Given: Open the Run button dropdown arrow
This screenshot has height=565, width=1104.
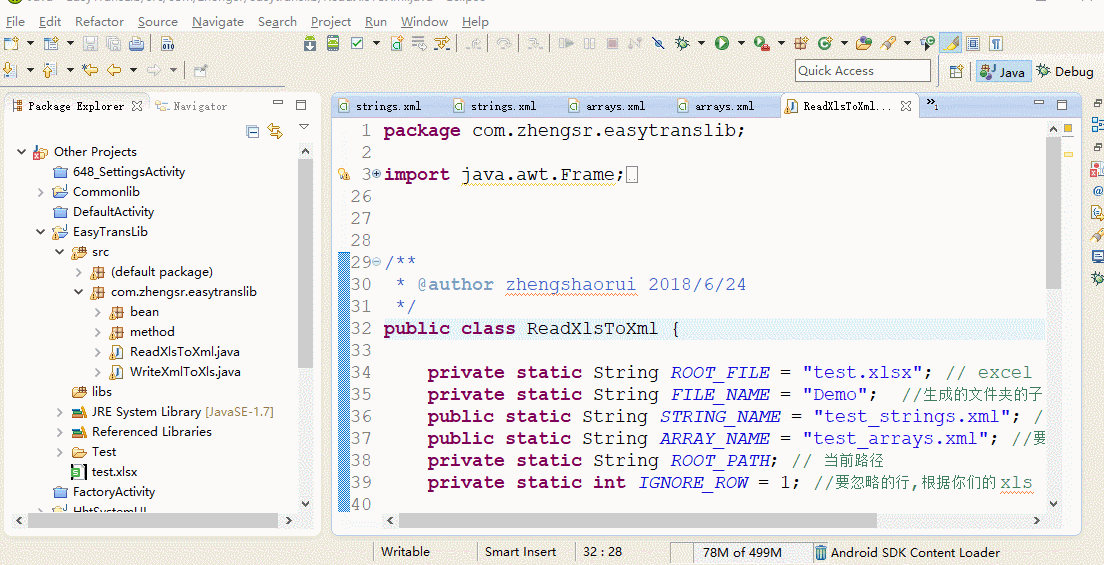Looking at the screenshot, I should pos(741,44).
